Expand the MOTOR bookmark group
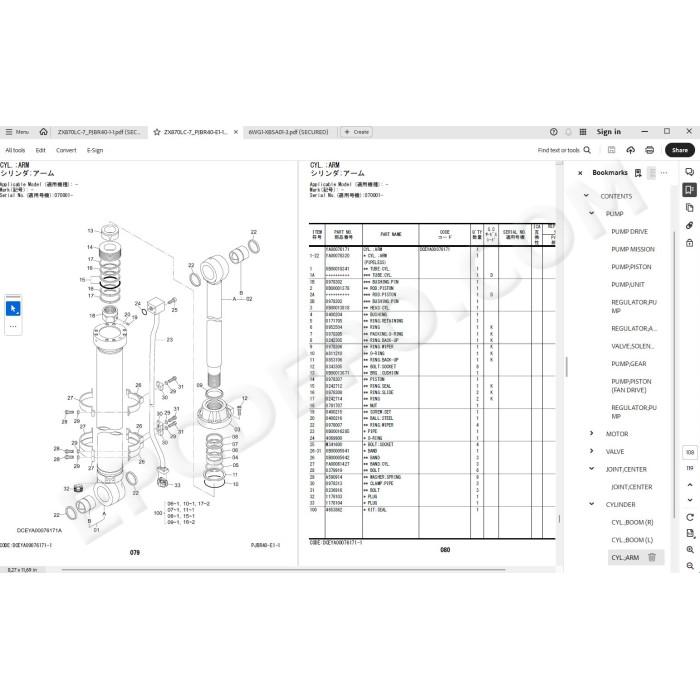This screenshot has height=700, width=700. pos(592,433)
